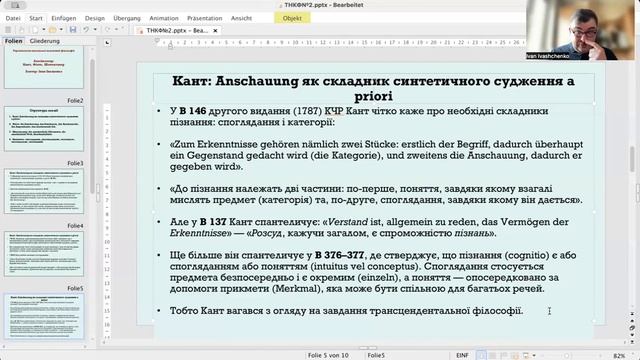Open the Ansicht tab
640x360 pixels.
pyautogui.click(x=241, y=18)
